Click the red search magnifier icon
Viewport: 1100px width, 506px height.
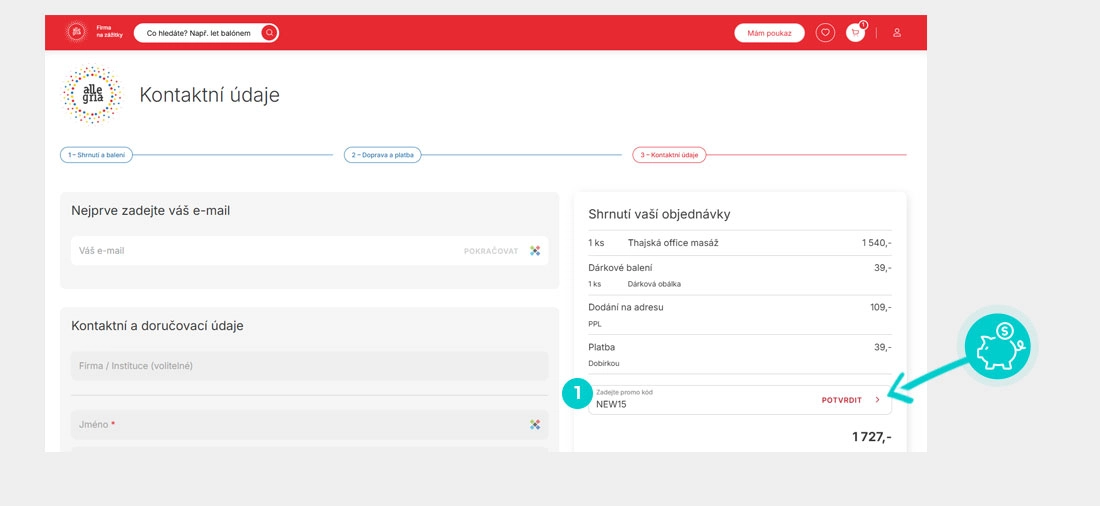pyautogui.click(x=269, y=33)
